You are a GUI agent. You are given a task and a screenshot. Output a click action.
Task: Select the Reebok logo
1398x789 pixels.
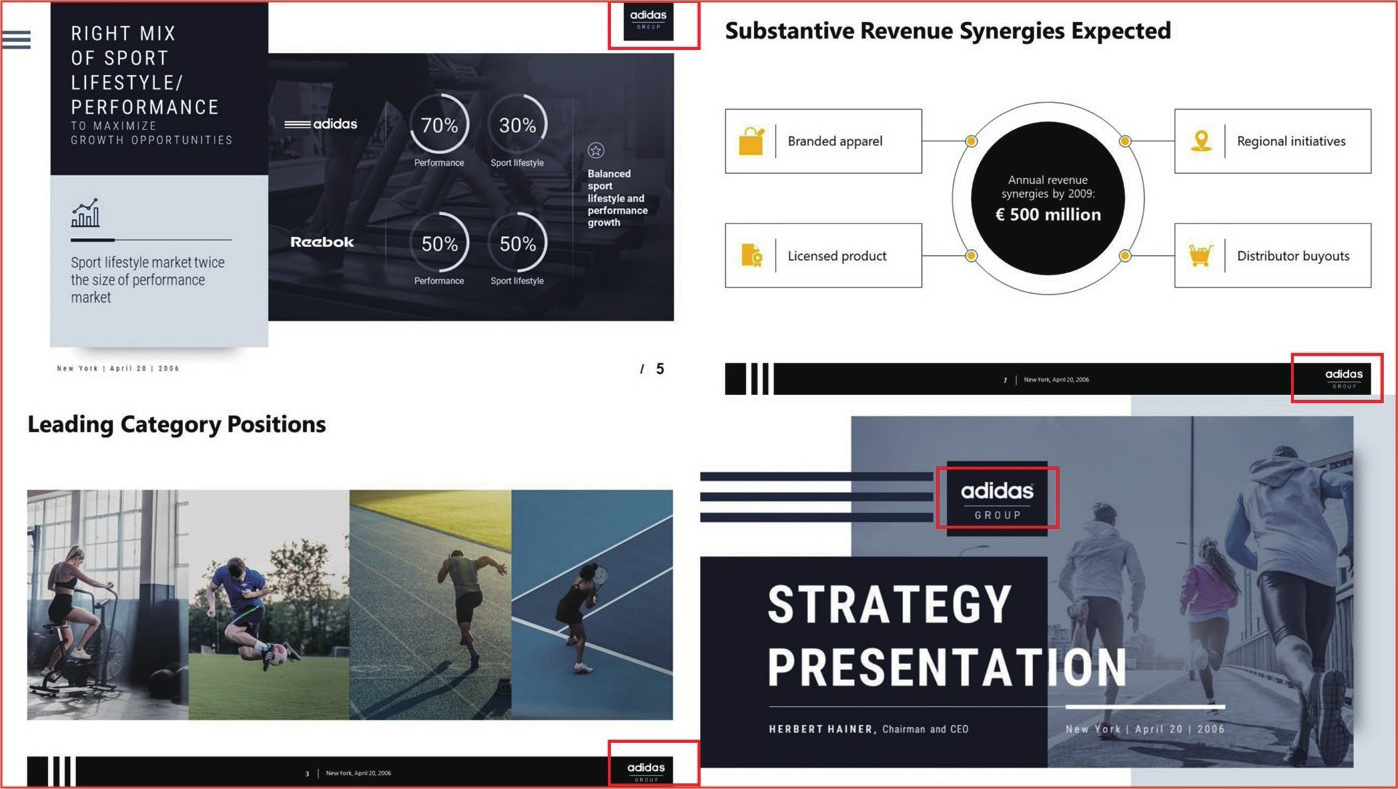pyautogui.click(x=322, y=242)
